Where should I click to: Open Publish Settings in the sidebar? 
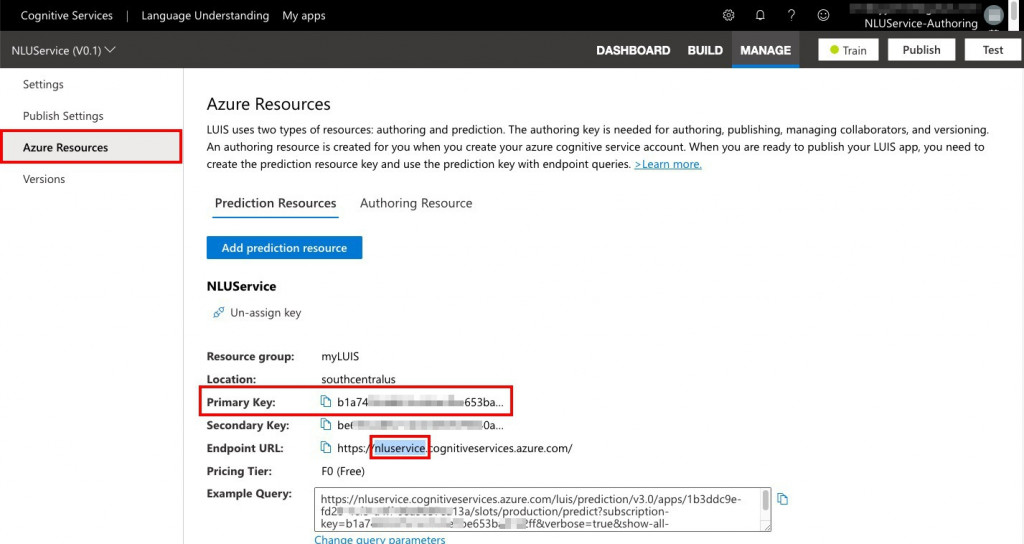[x=63, y=116]
